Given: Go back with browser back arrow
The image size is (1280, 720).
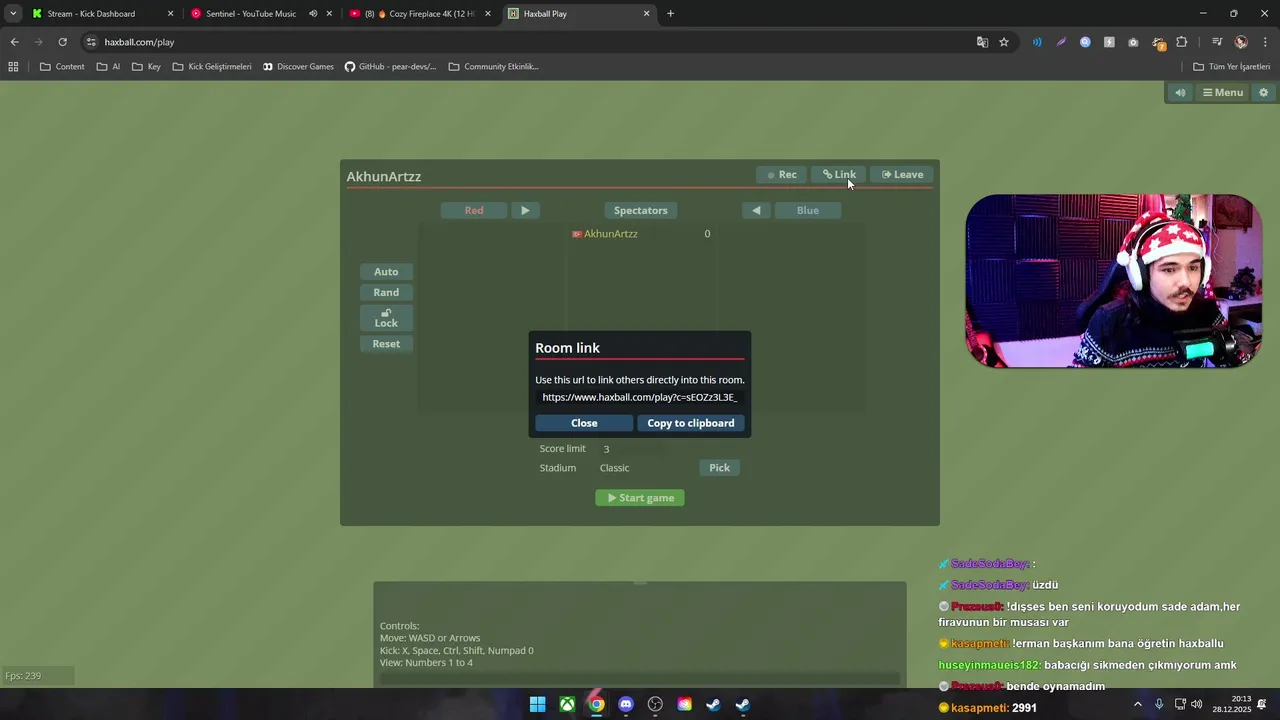Looking at the screenshot, I should click(x=14, y=42).
